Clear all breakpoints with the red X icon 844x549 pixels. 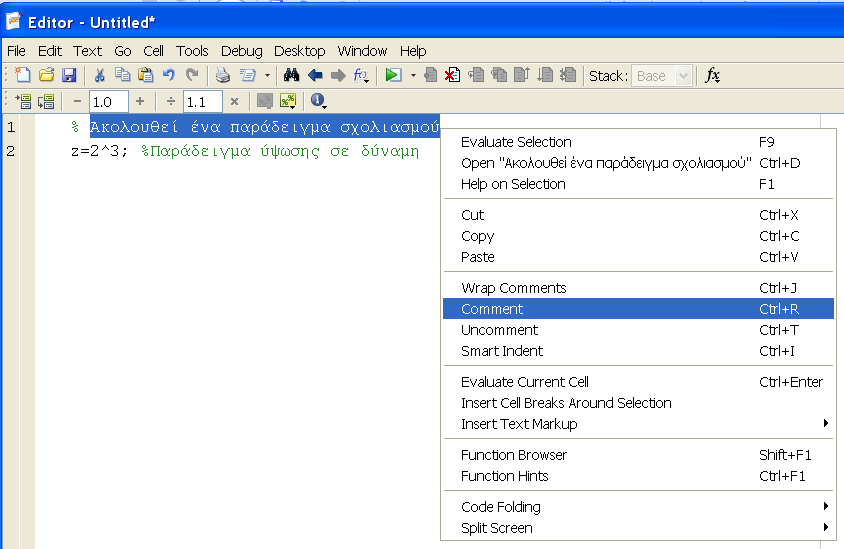tap(452, 75)
